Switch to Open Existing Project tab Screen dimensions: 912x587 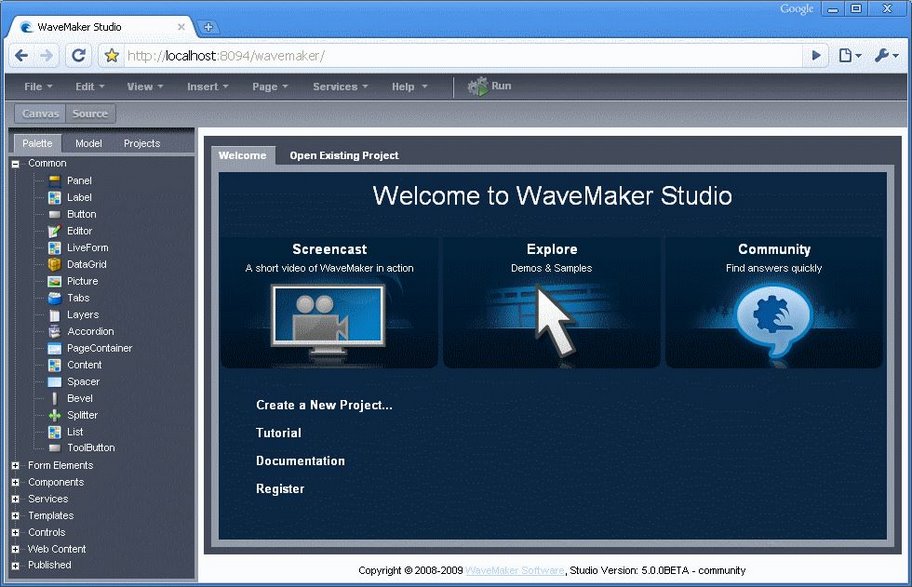(344, 156)
